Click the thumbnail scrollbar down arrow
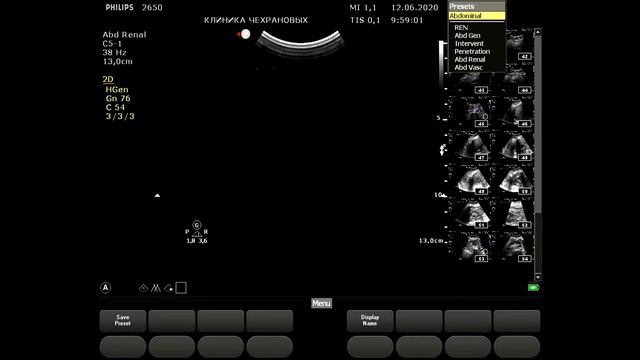Image resolution: width=640 pixels, height=360 pixels. (x=538, y=278)
